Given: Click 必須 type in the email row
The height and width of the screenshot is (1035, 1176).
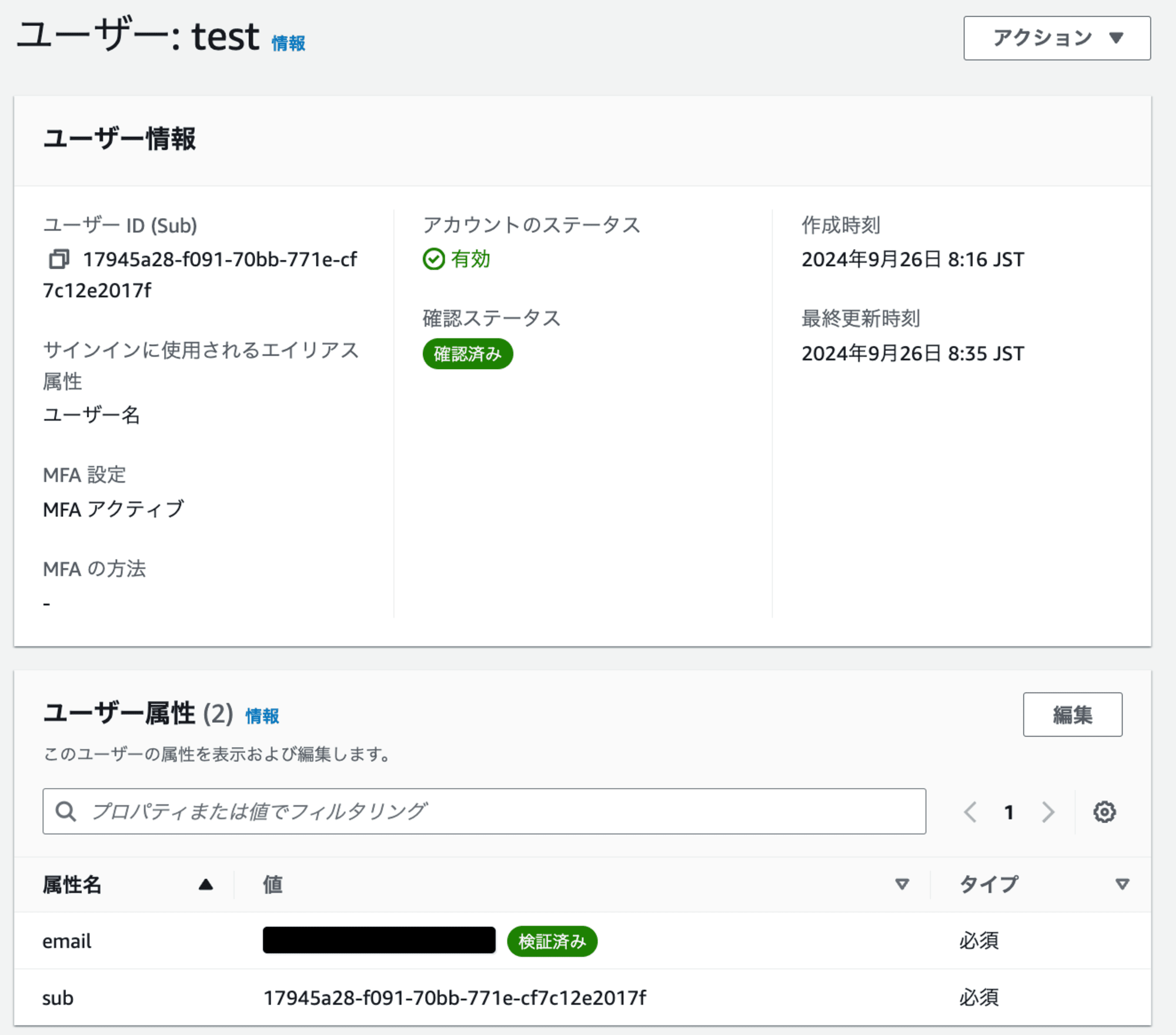Looking at the screenshot, I should tap(979, 940).
